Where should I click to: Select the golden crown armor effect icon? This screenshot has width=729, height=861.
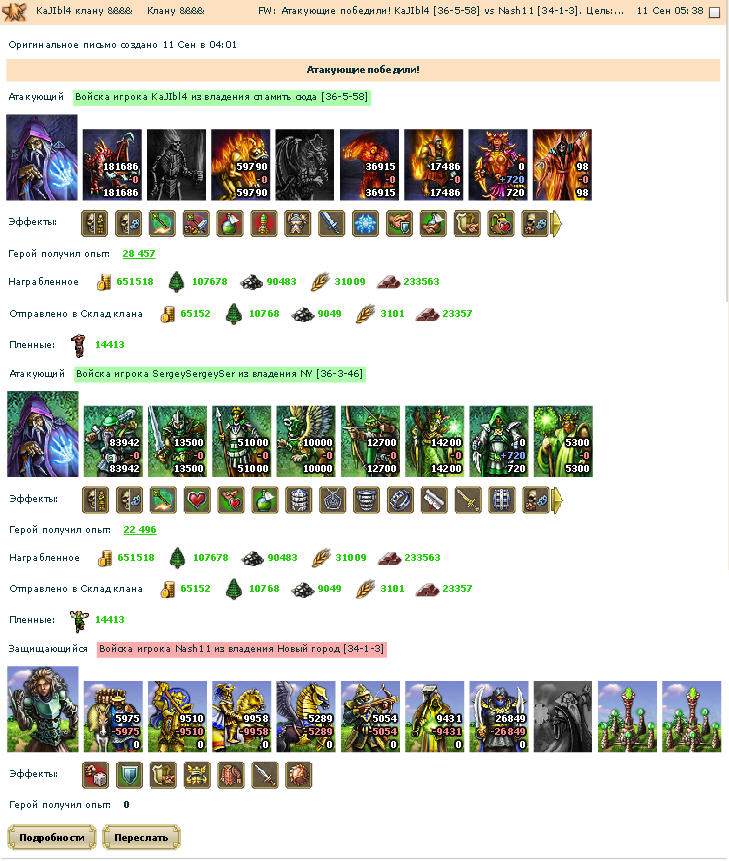click(x=197, y=775)
